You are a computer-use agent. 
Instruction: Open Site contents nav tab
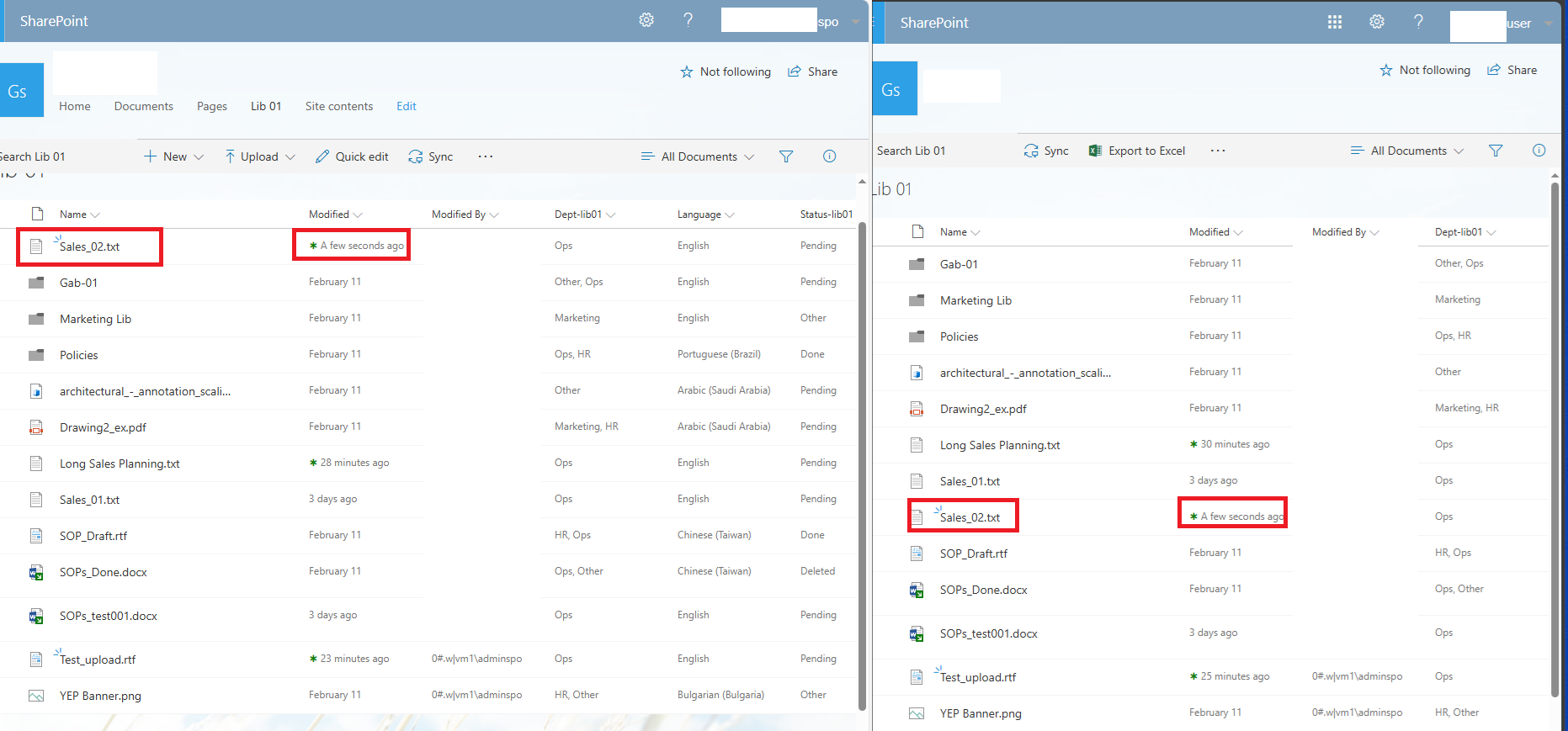click(339, 106)
